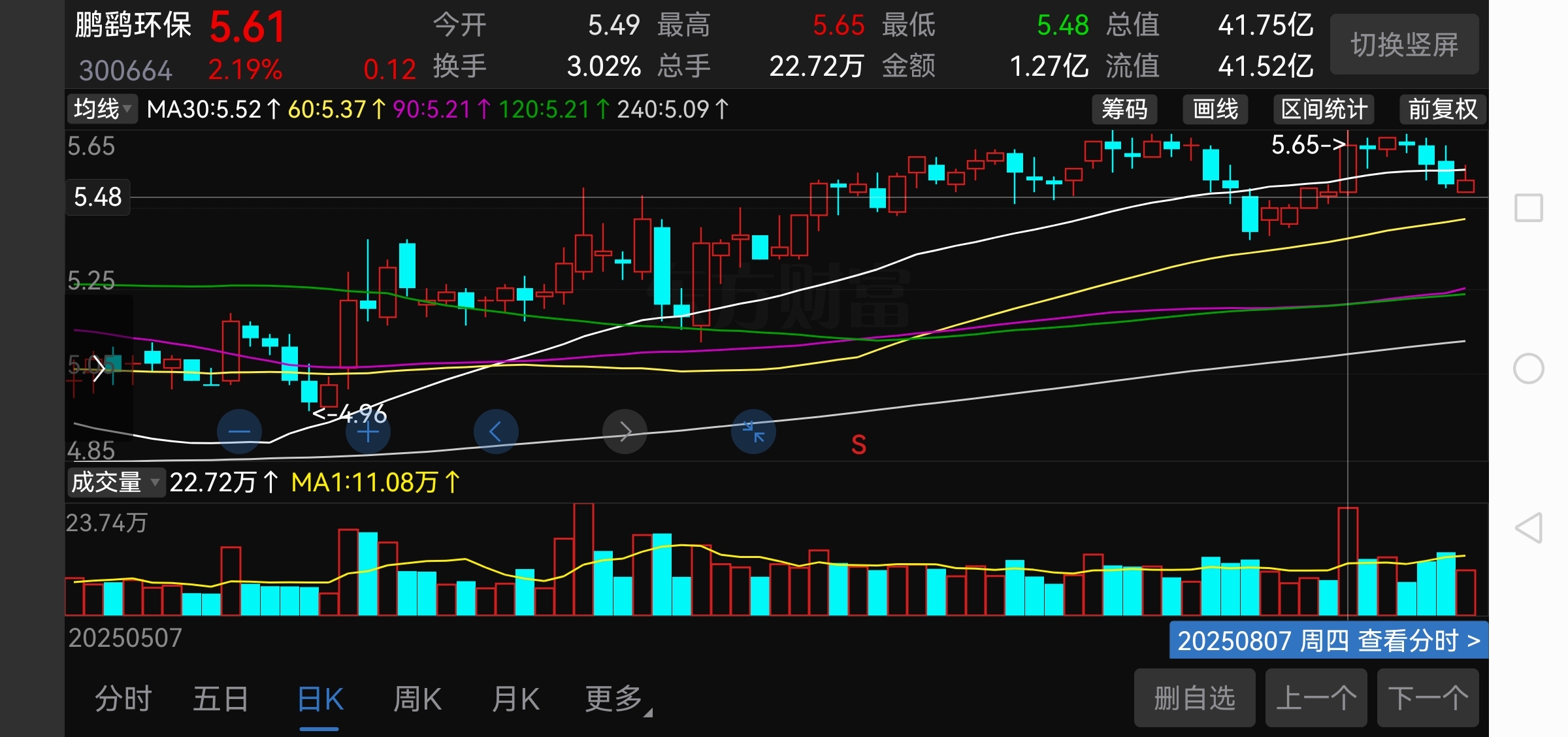1568x737 pixels.
Task: Tap the 5.48 crosshair price label
Action: tap(98, 197)
